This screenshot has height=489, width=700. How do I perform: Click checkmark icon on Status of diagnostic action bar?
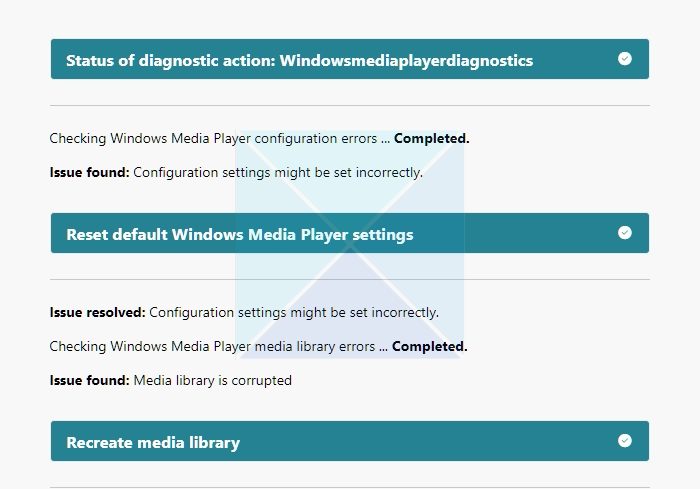(625, 59)
